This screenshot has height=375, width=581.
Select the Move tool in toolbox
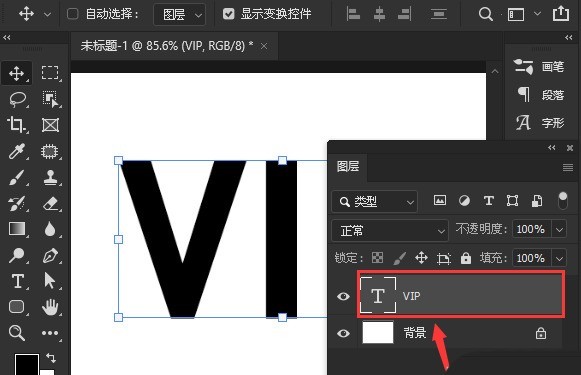coord(17,73)
